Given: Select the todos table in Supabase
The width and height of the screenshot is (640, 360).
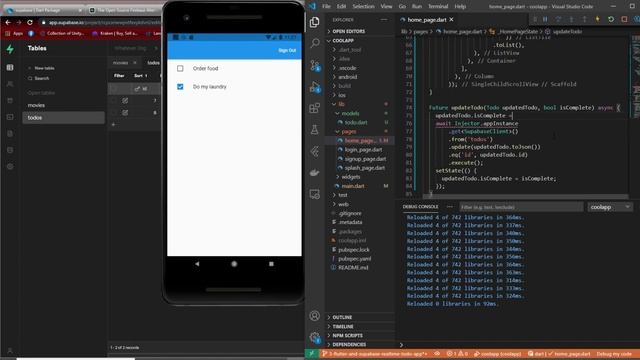Looking at the screenshot, I should click(x=63, y=118).
